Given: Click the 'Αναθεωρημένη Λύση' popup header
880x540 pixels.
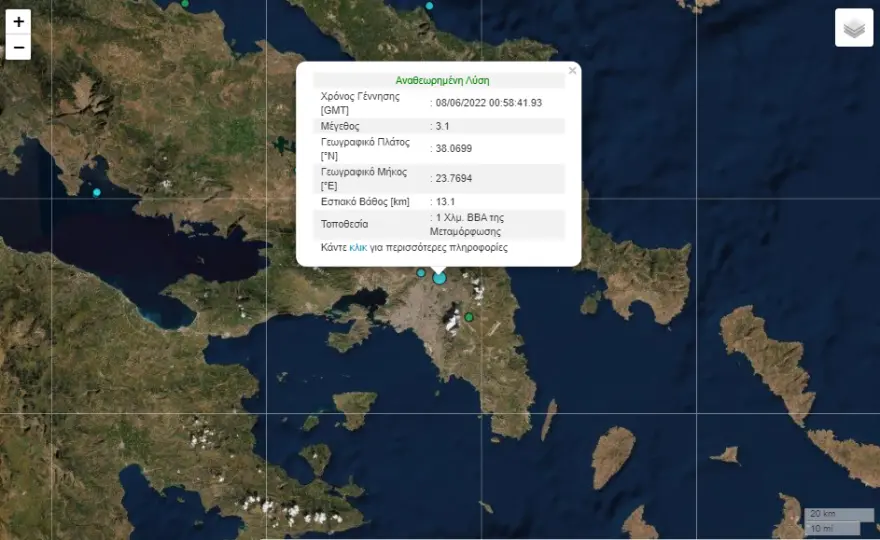Looking at the screenshot, I should pos(442,80).
